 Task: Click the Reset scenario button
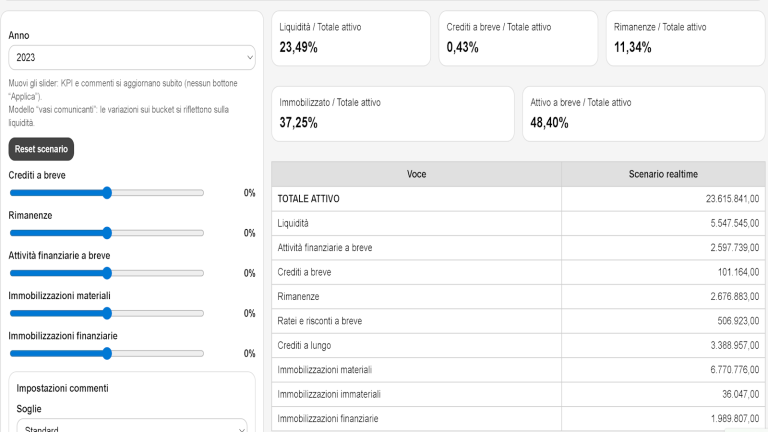(x=41, y=149)
